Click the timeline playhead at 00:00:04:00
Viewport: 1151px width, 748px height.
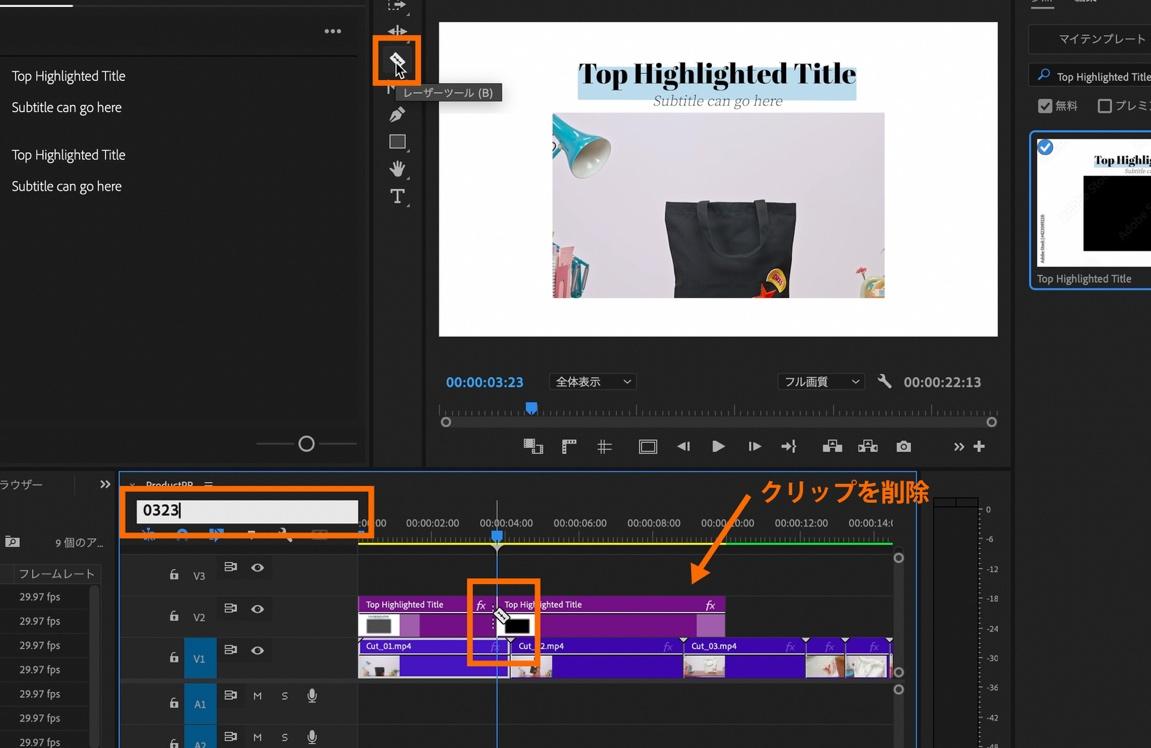(497, 537)
